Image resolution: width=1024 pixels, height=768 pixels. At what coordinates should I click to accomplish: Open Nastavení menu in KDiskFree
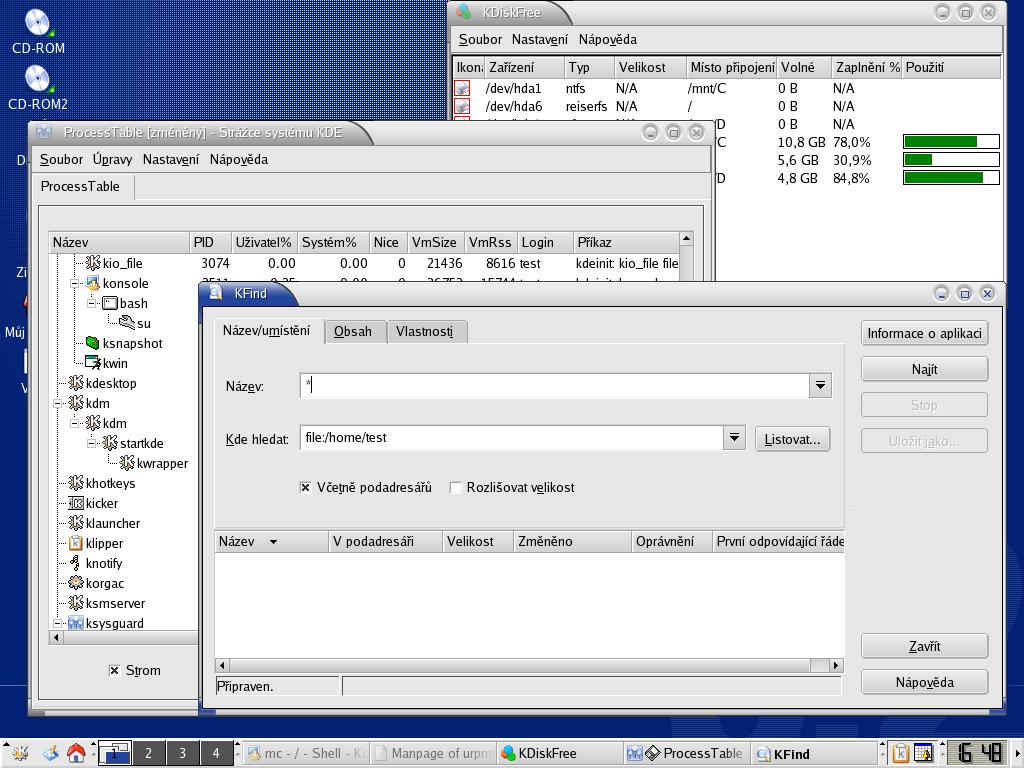539,39
